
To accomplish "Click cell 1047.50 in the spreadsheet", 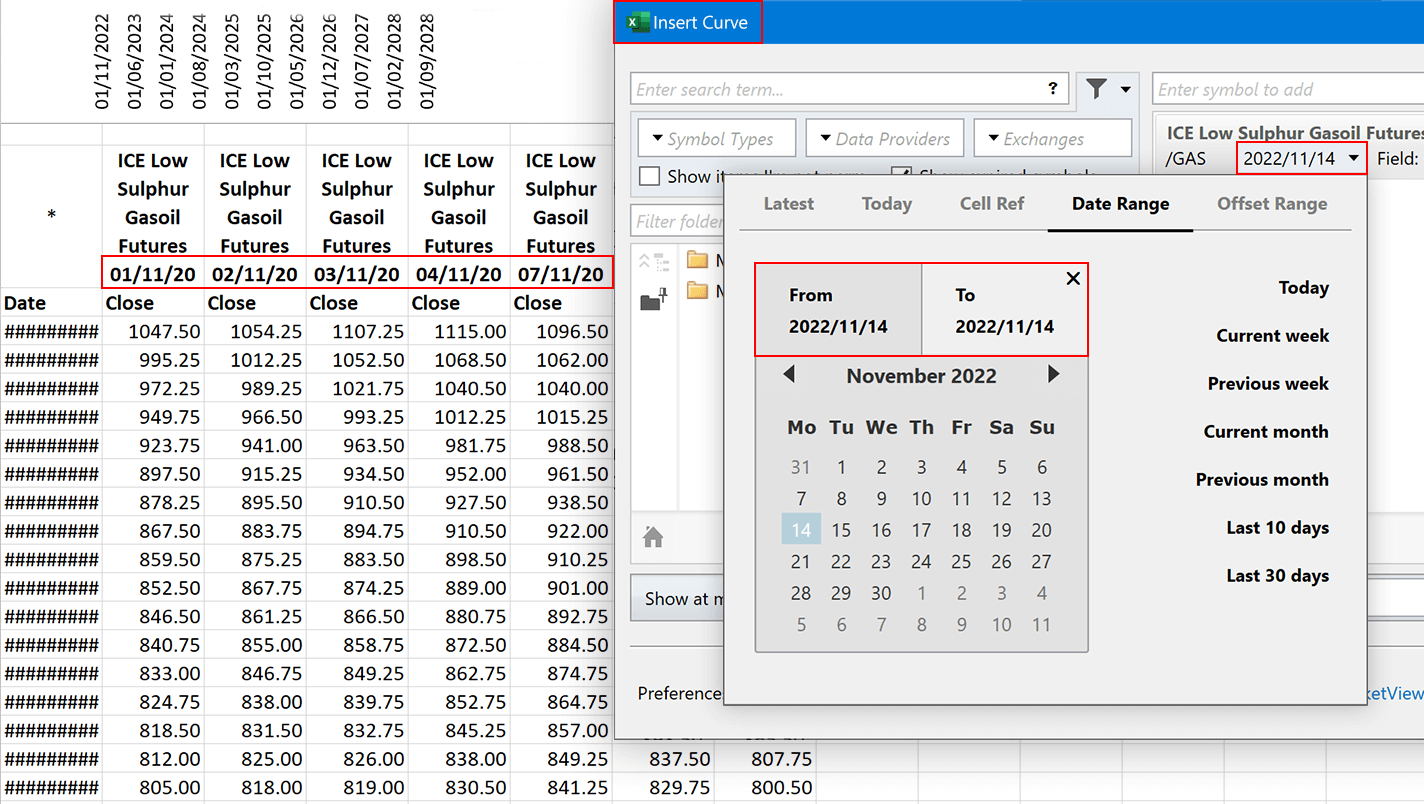I will (153, 332).
